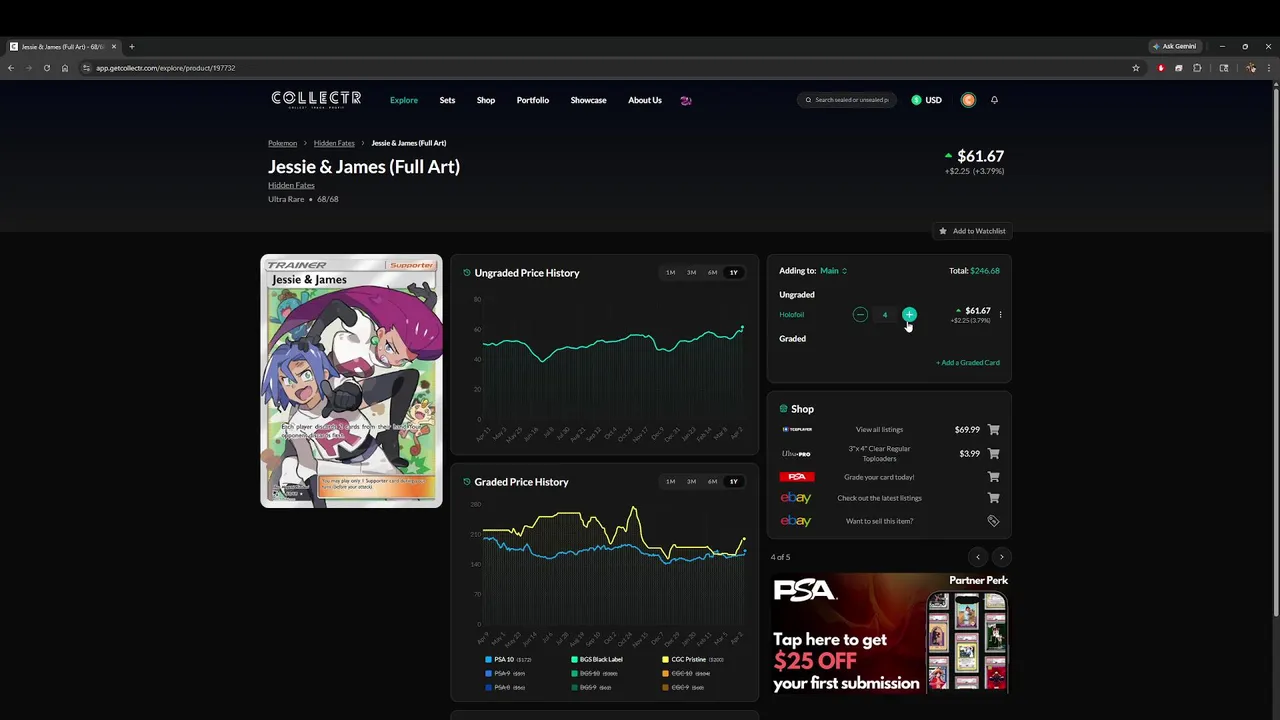
Task: Click the browser address bar URL
Action: (x=165, y=68)
